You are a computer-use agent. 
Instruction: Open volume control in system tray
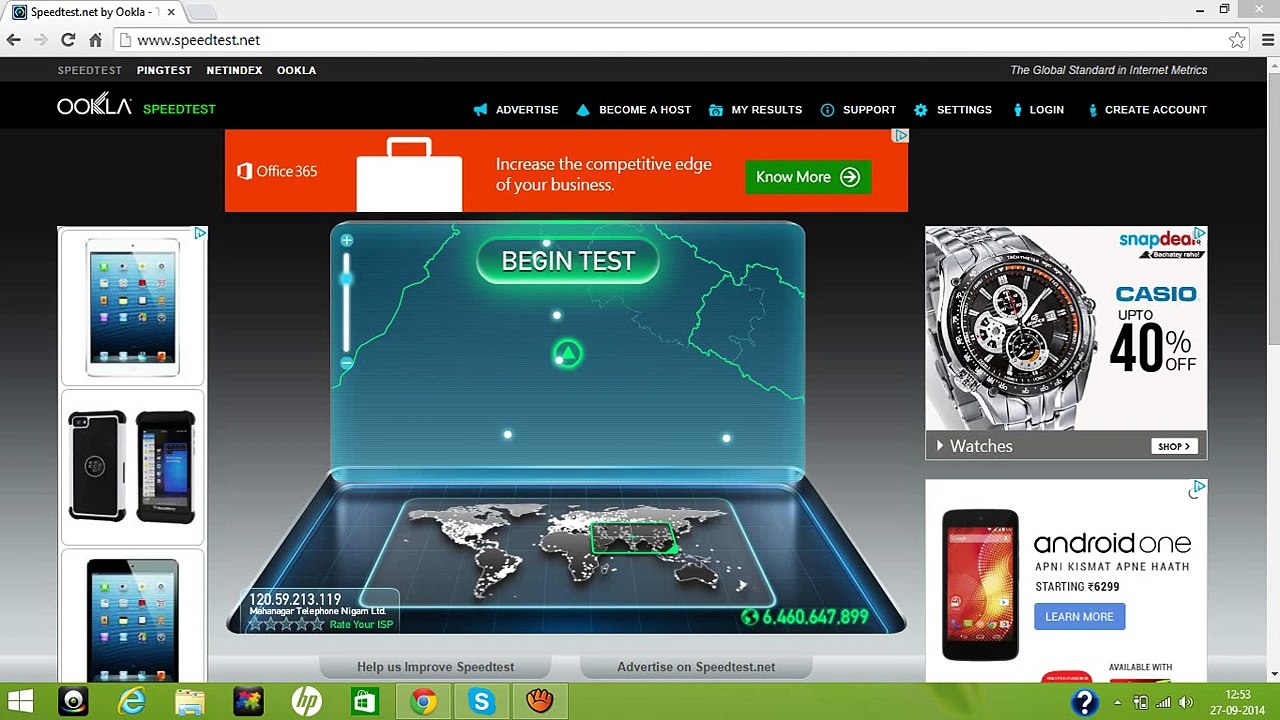(1186, 702)
